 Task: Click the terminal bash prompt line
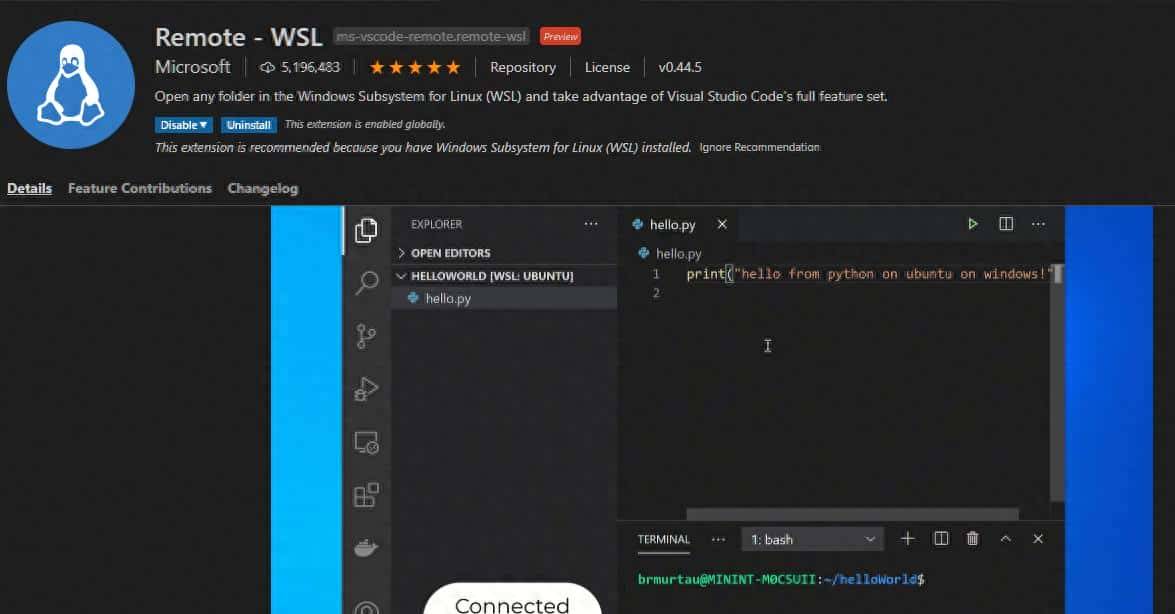click(x=781, y=579)
